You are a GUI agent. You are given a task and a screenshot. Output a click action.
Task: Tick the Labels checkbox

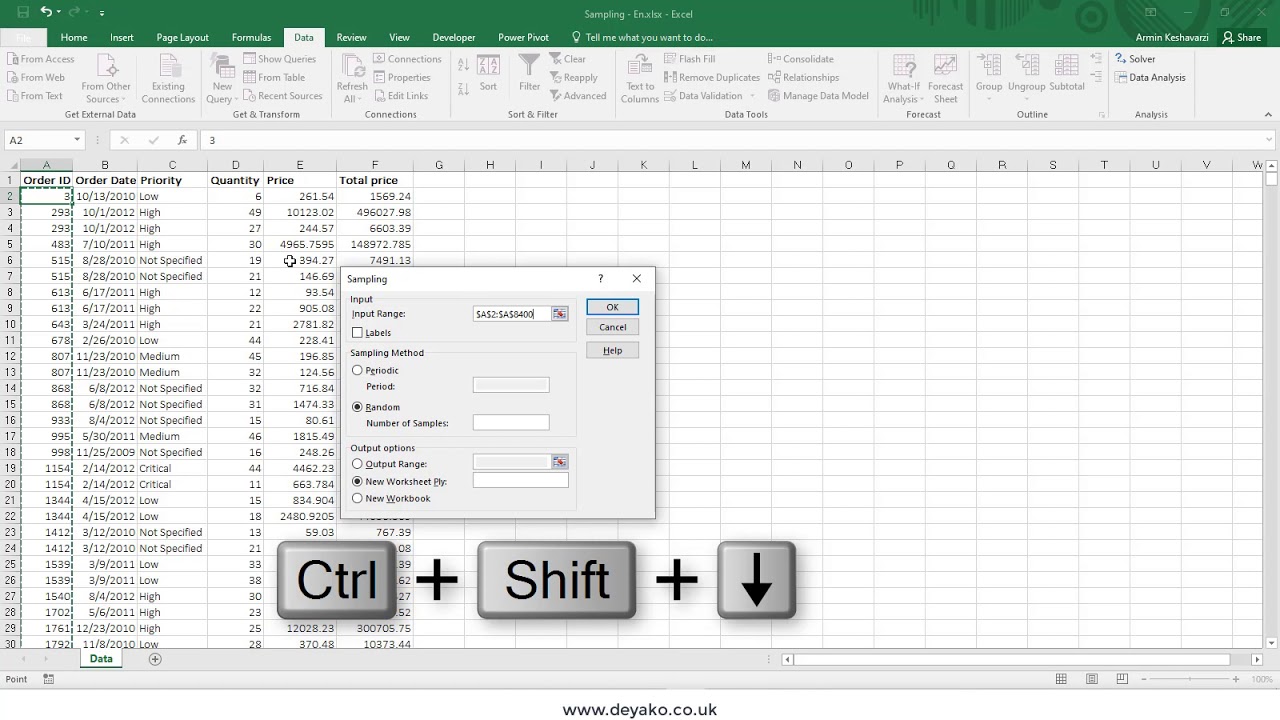[x=357, y=333]
